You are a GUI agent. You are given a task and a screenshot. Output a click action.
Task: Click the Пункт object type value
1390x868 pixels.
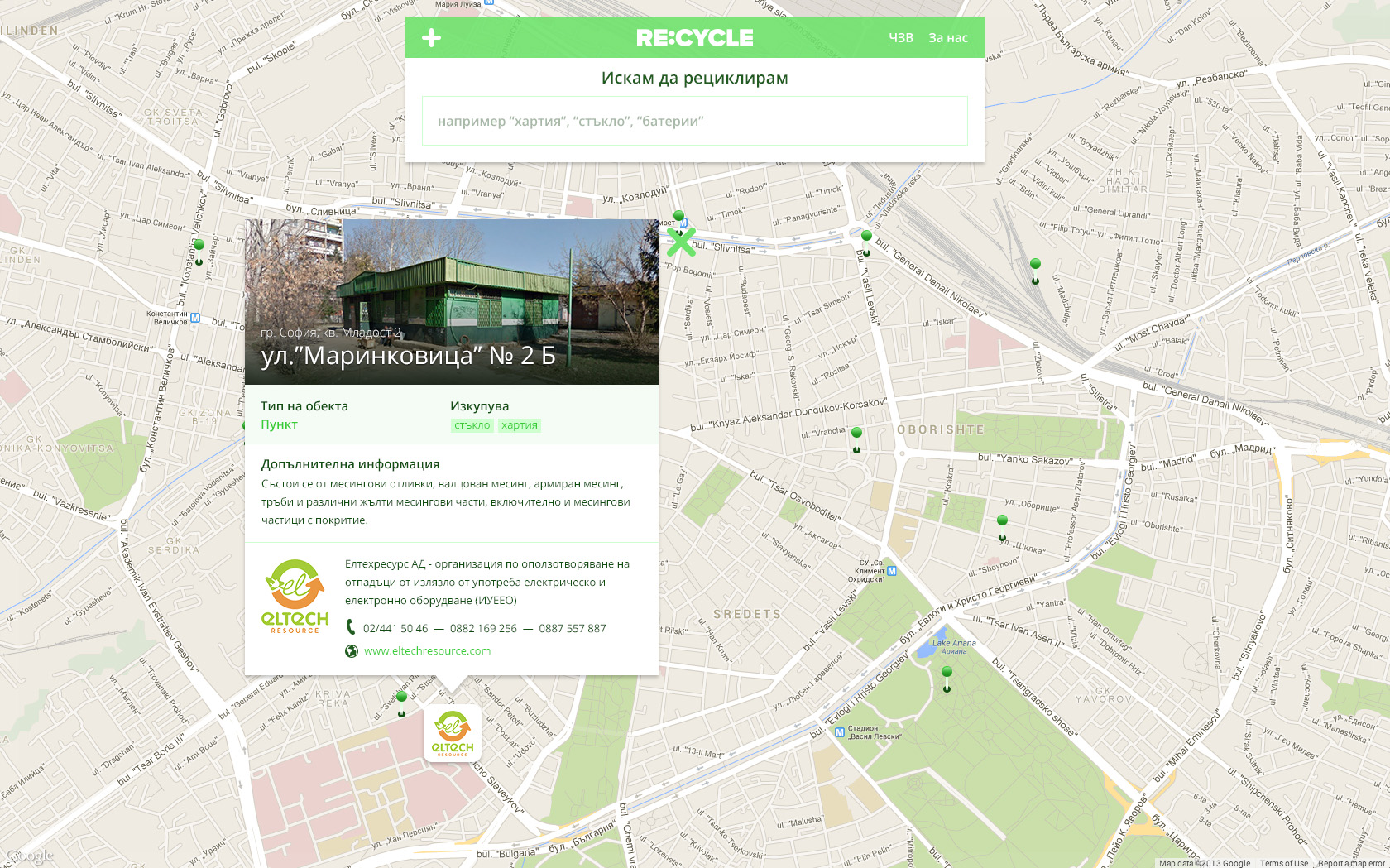pyautogui.click(x=279, y=424)
